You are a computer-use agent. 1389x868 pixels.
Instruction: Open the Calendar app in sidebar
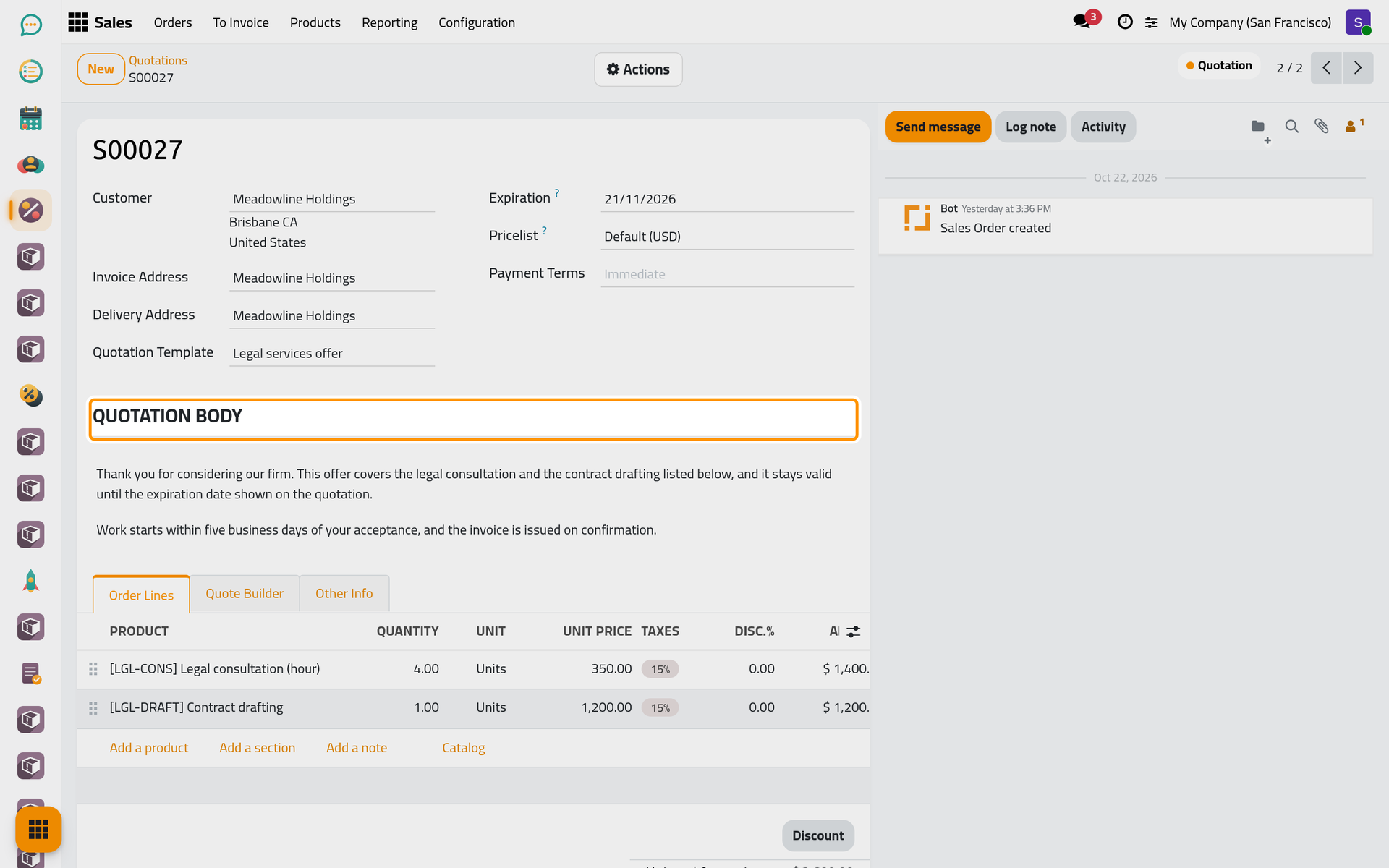click(x=30, y=118)
